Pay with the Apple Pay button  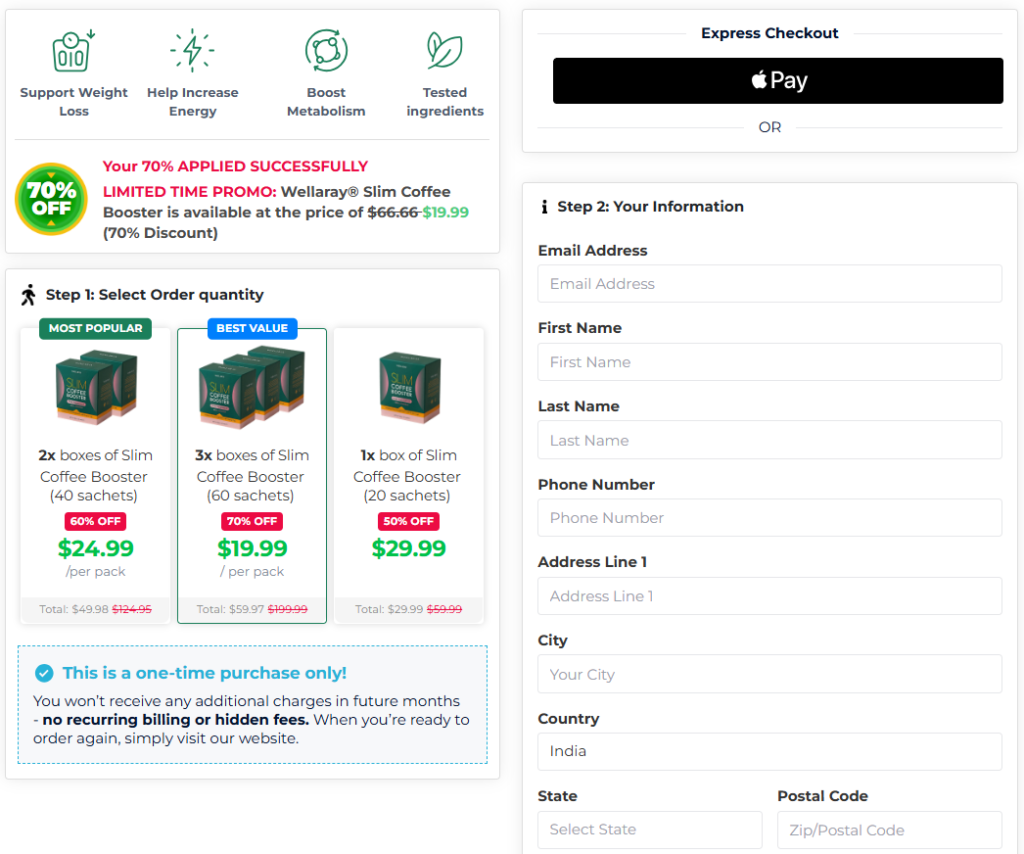tap(778, 81)
